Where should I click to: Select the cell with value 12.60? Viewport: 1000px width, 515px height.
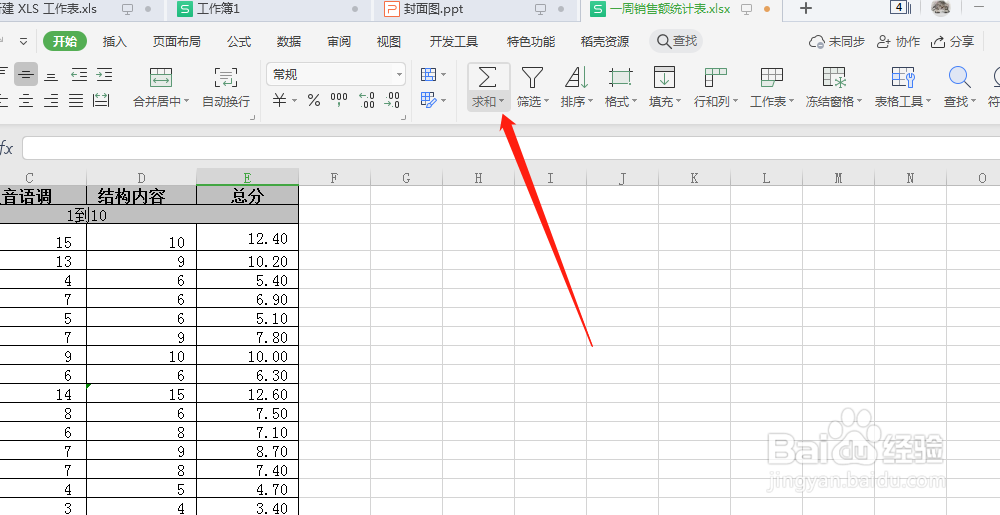247,395
